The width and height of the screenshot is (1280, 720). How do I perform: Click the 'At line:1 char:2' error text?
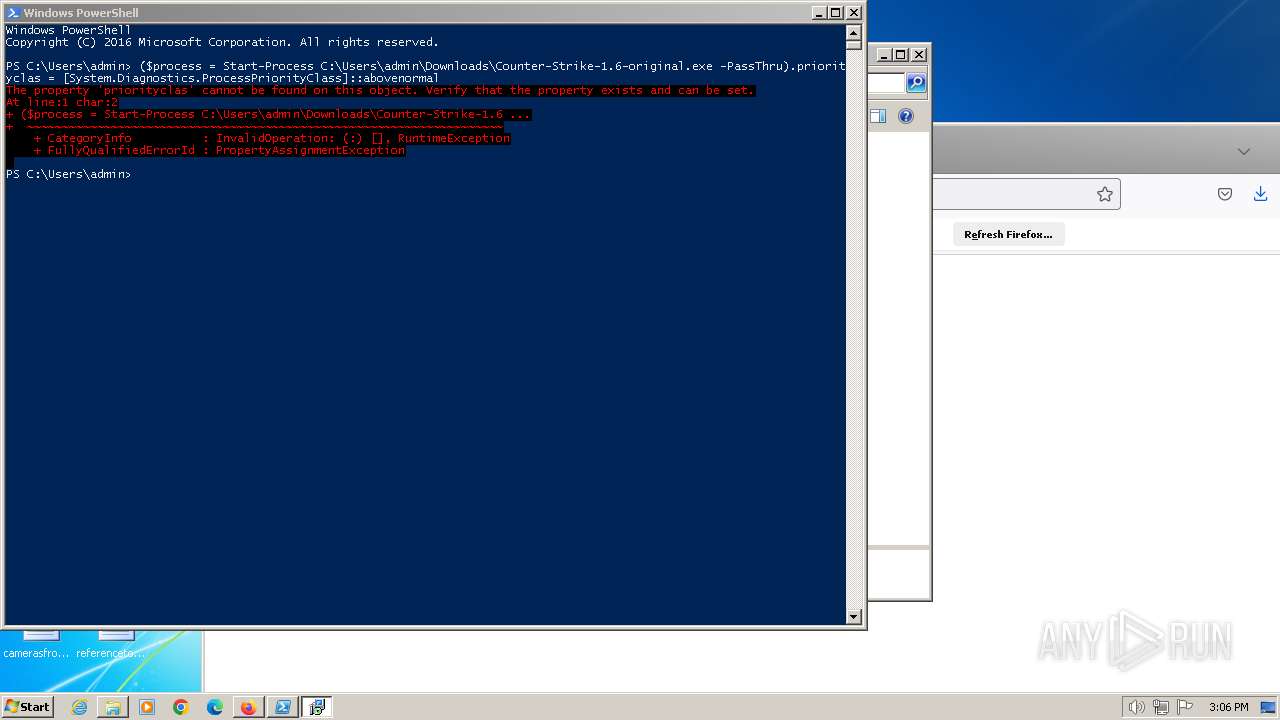62,102
